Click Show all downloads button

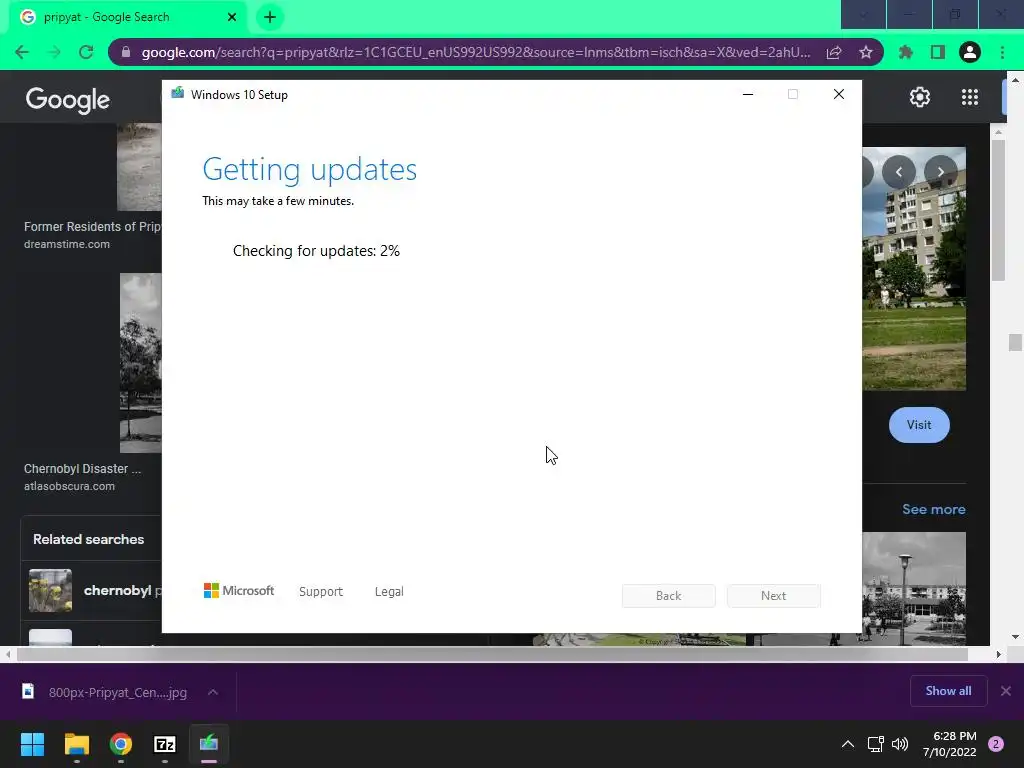click(x=948, y=691)
